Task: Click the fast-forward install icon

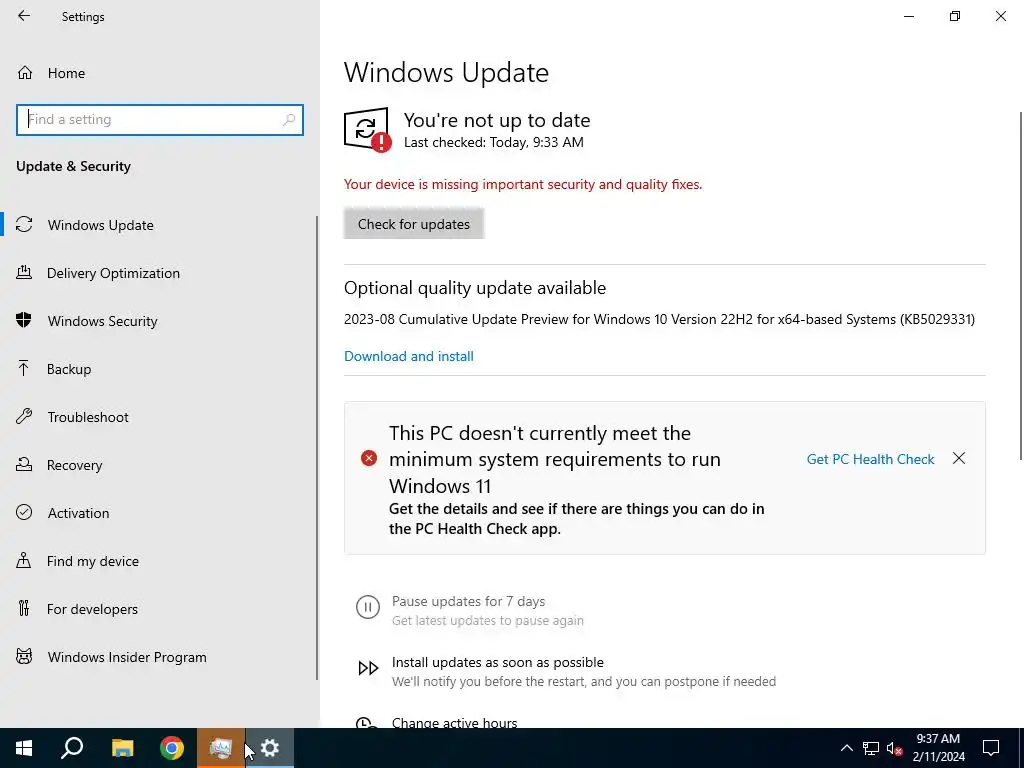Action: pyautogui.click(x=368, y=667)
